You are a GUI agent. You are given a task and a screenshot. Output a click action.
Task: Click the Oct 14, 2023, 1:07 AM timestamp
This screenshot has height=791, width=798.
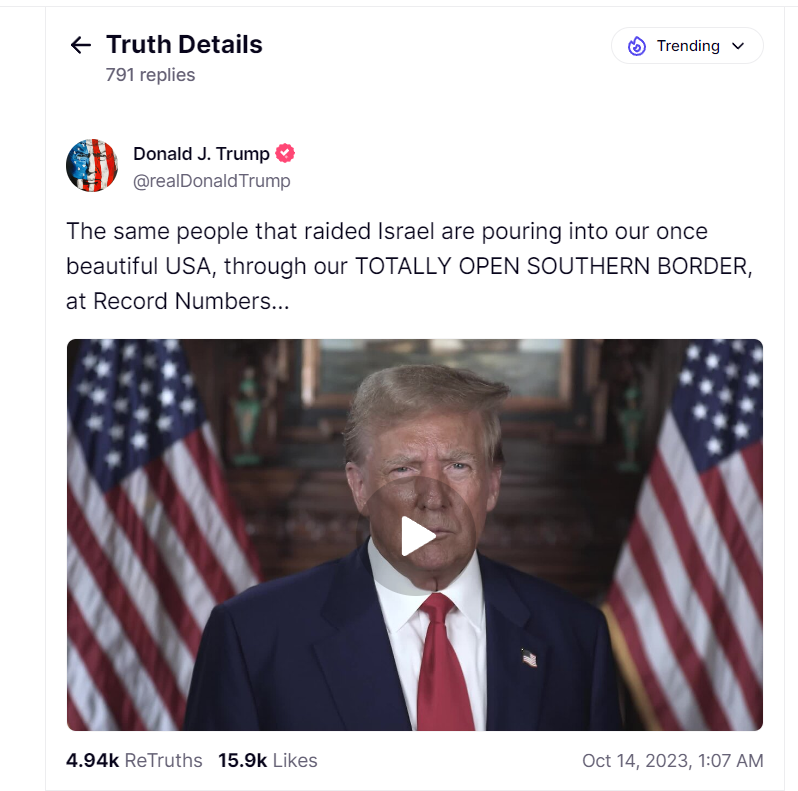tap(672, 760)
